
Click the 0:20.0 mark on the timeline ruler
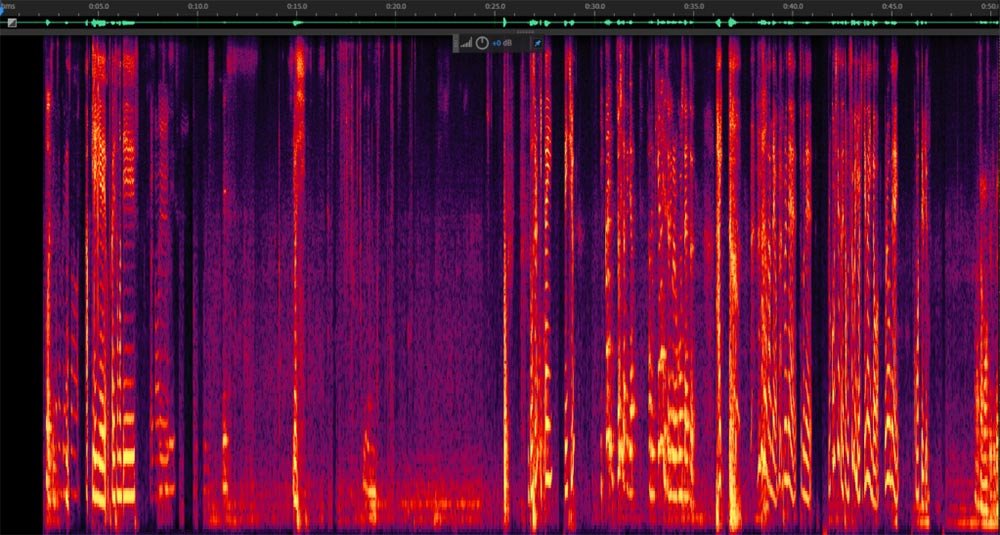pos(396,6)
